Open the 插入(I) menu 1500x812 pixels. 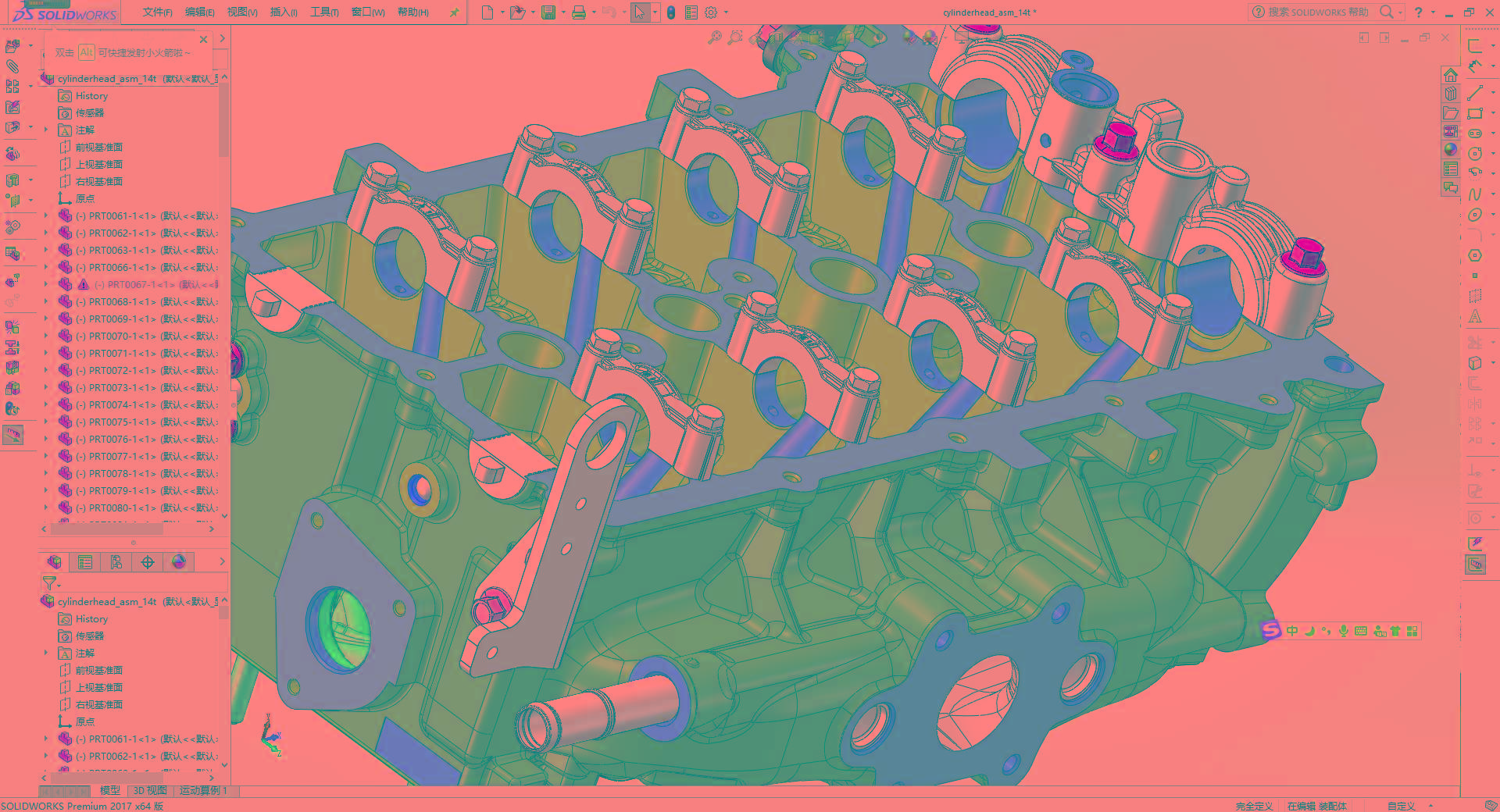tap(284, 12)
